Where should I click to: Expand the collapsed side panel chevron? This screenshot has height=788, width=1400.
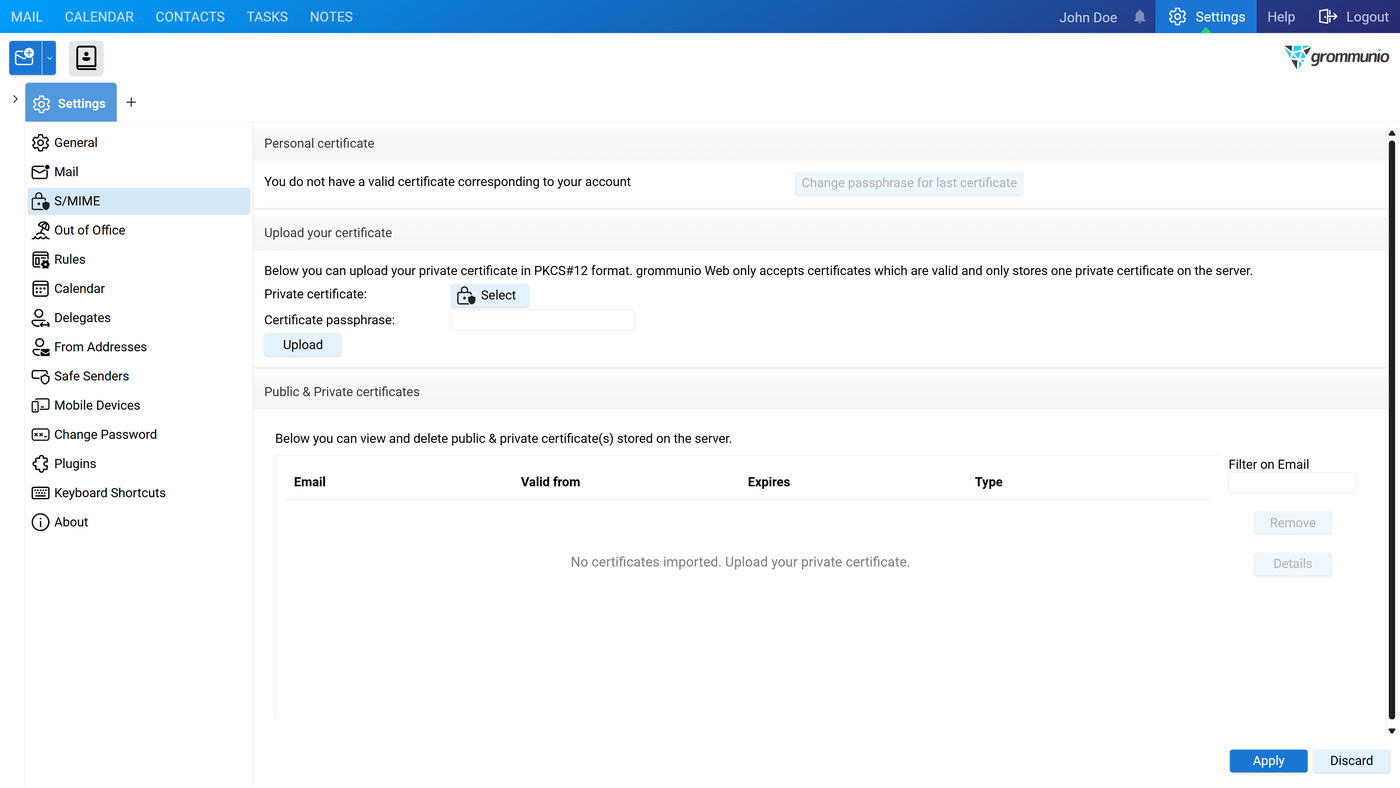15,99
